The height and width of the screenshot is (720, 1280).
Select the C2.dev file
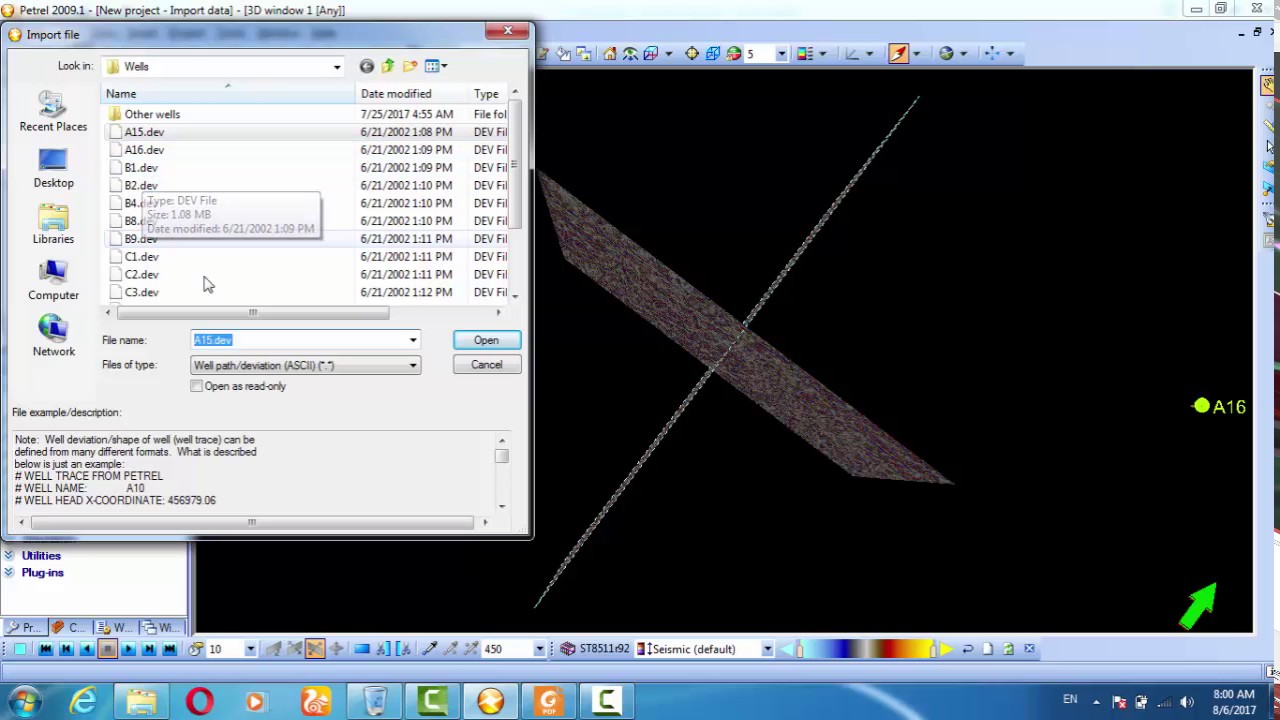click(141, 275)
